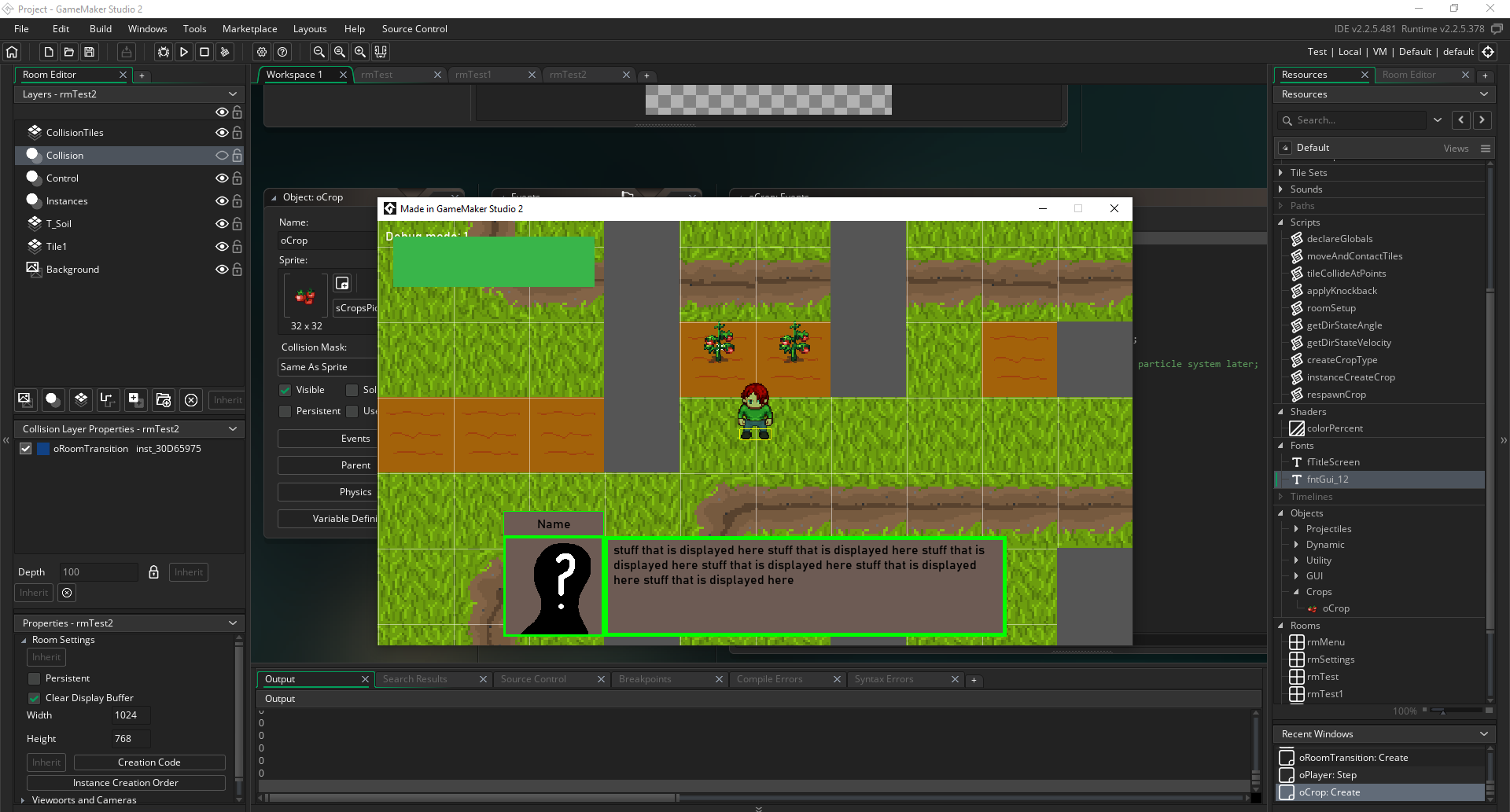This screenshot has width=1510, height=812.
Task: Open the Build menu
Action: [101, 29]
